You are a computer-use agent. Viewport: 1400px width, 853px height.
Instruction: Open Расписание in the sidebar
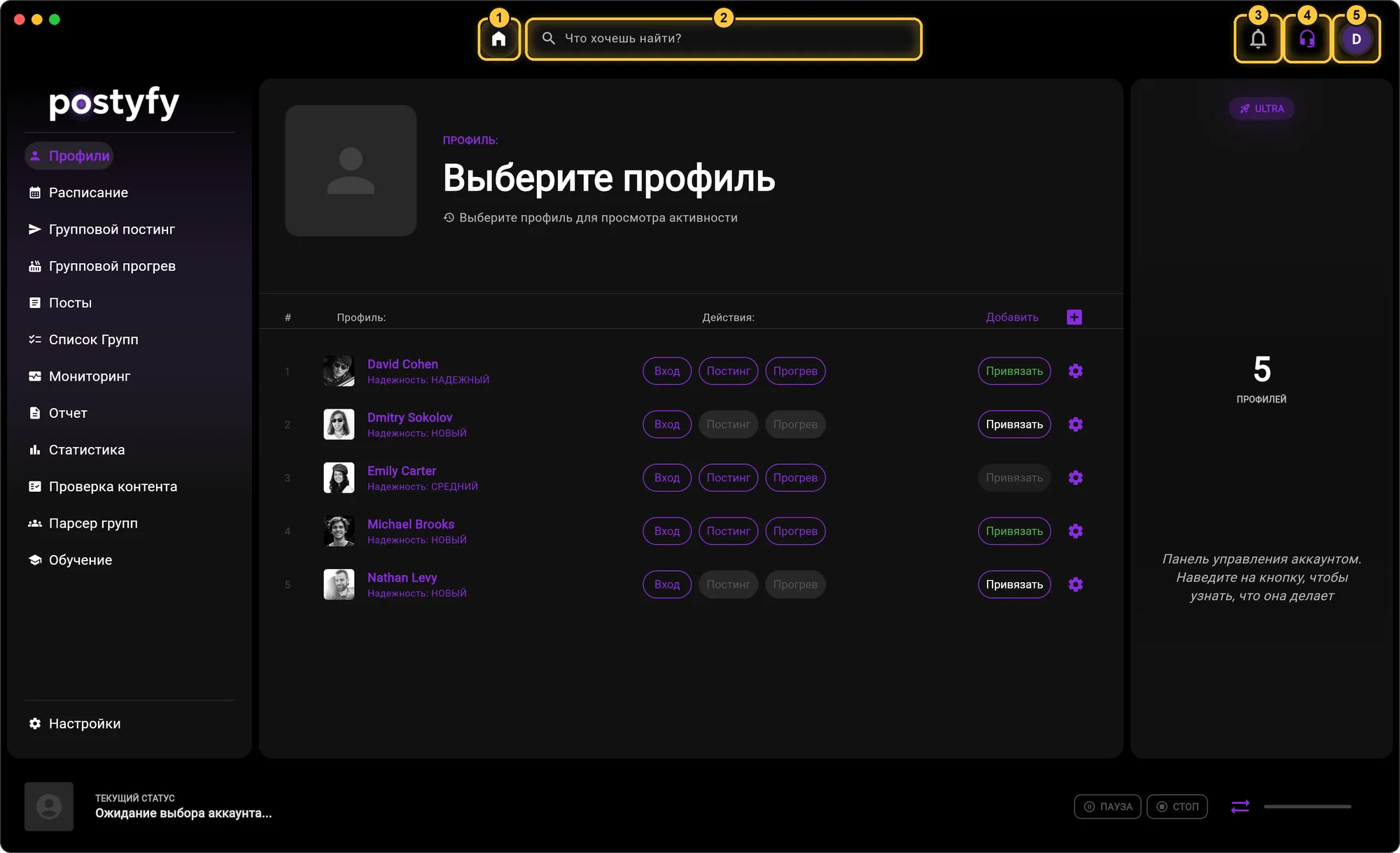tap(78, 192)
